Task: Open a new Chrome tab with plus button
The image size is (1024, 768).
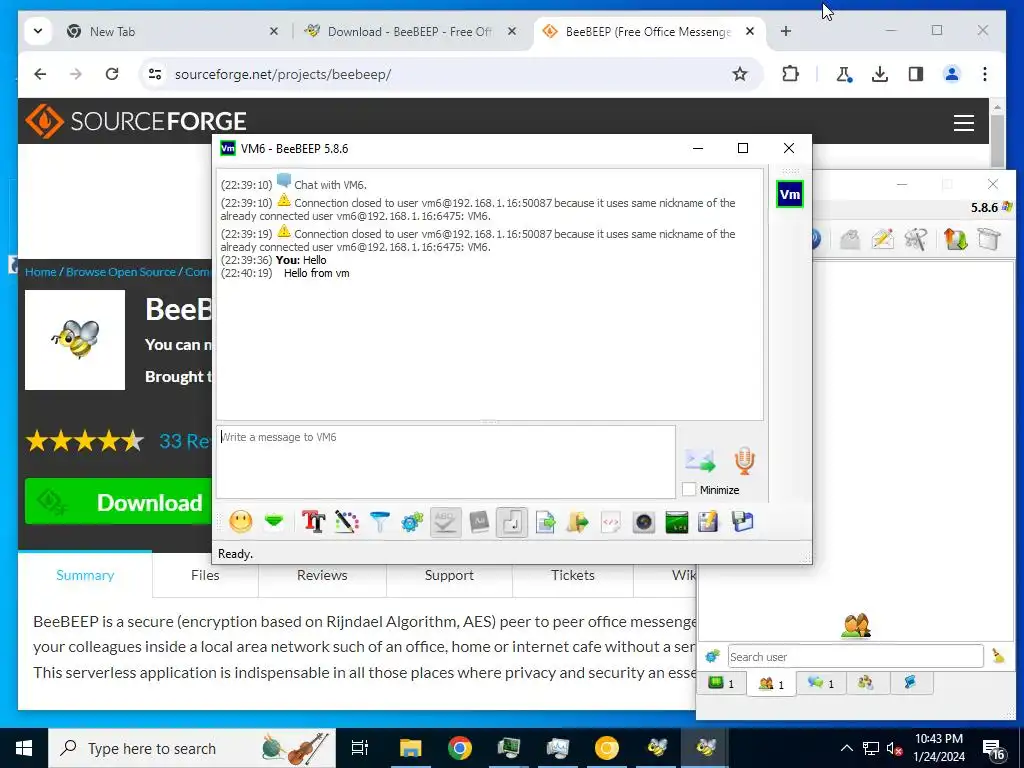Action: coord(786,31)
